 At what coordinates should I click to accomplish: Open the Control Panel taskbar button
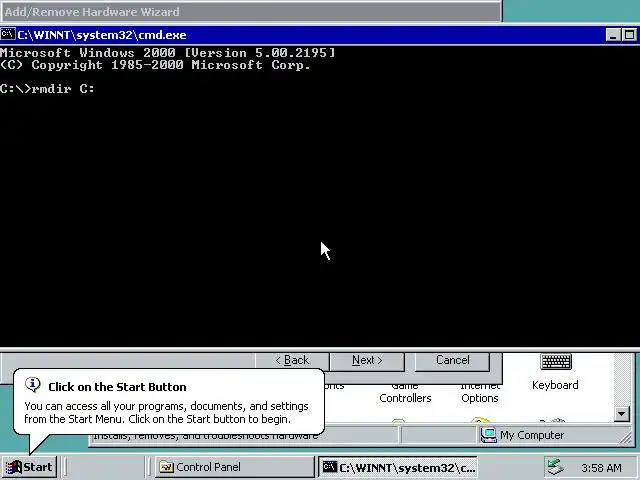click(234, 467)
